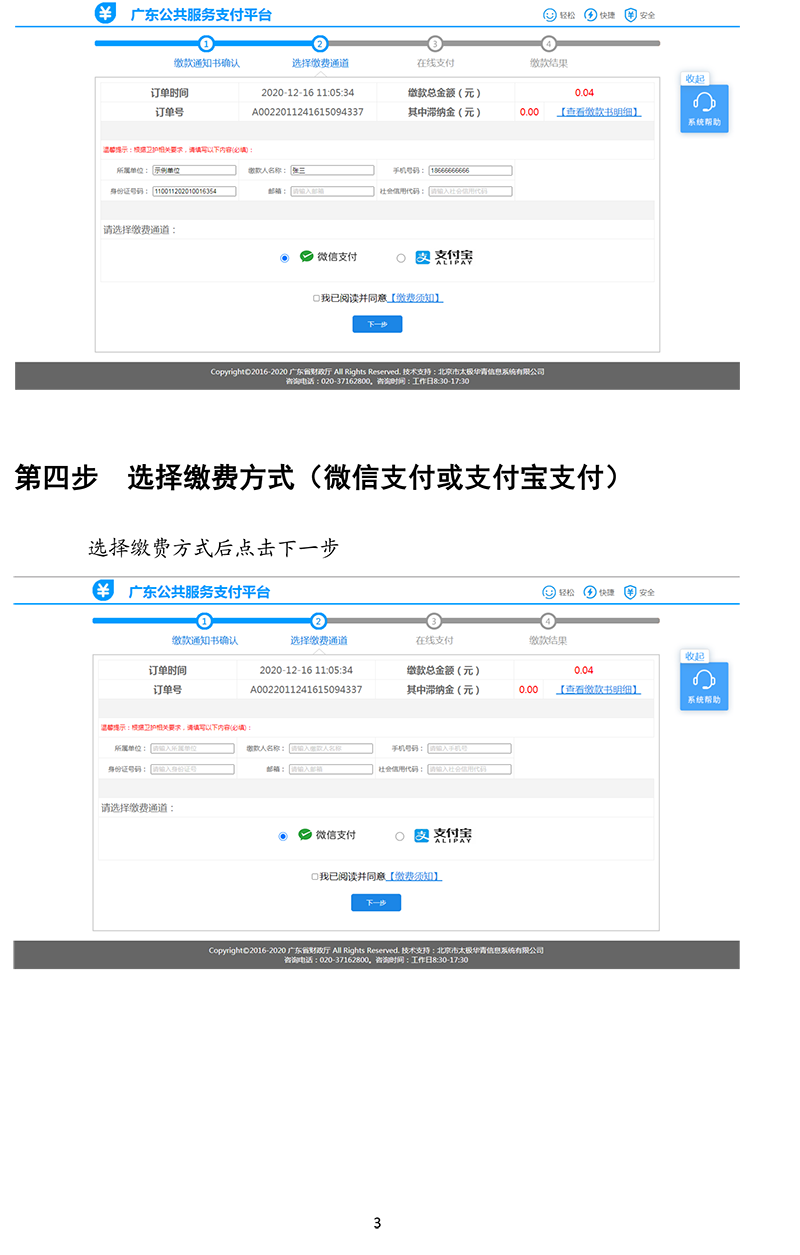Image resolution: width=800 pixels, height=1255 pixels.
Task: Click step circle 4 in the blank-form screenshot
Action: pyautogui.click(x=548, y=621)
